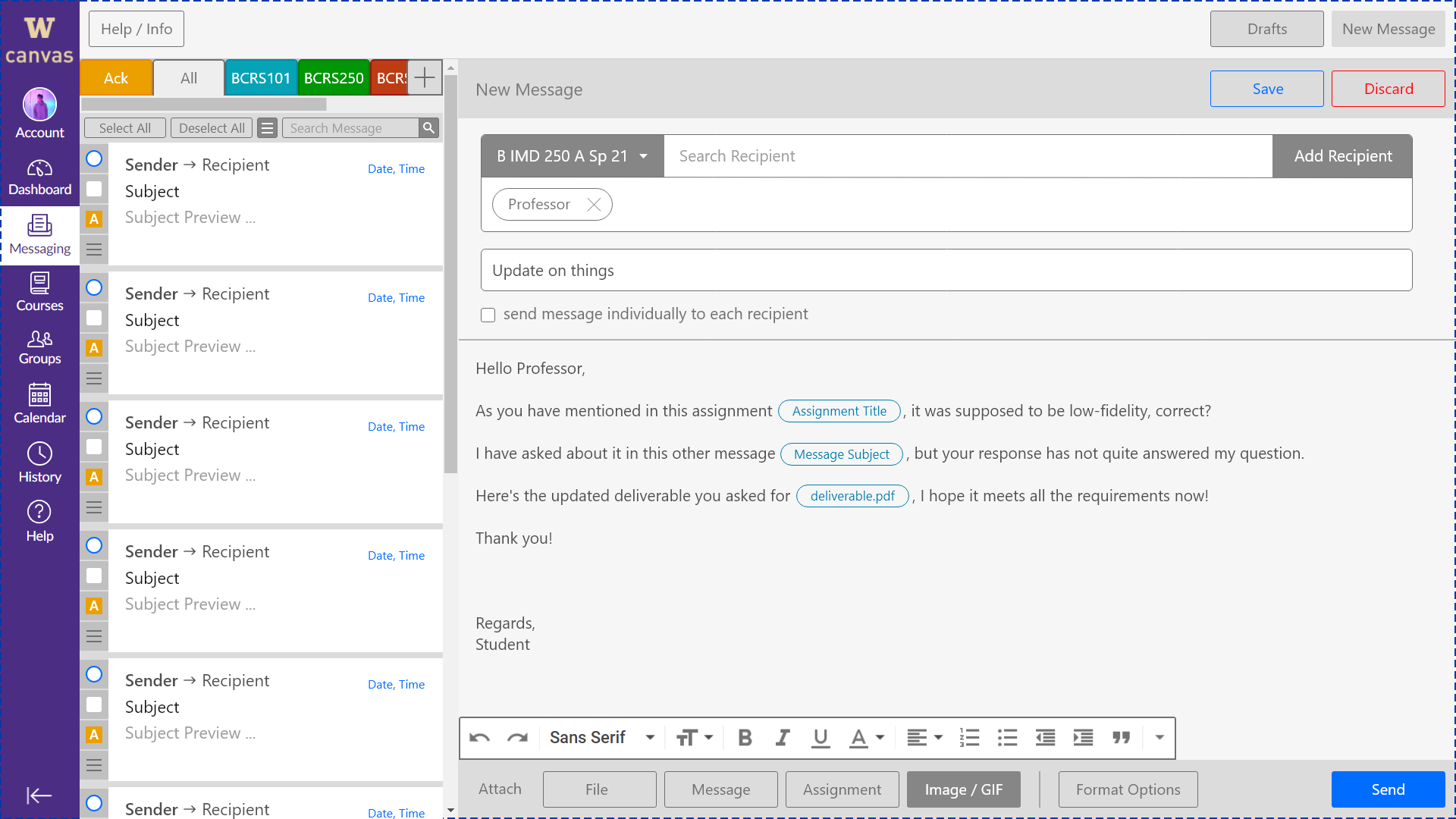
Task: Save the message draft
Action: [x=1267, y=89]
